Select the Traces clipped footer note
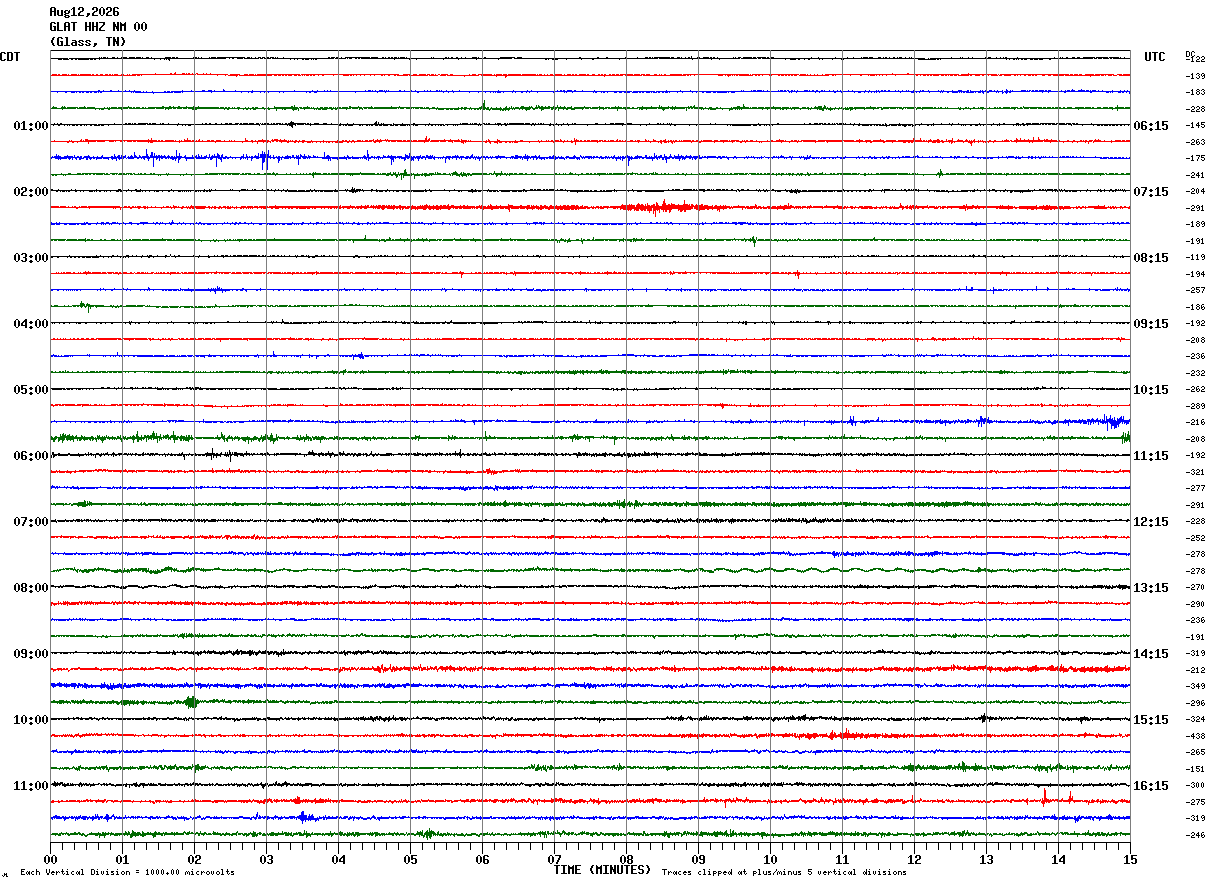This screenshot has width=1210, height=886. click(784, 872)
